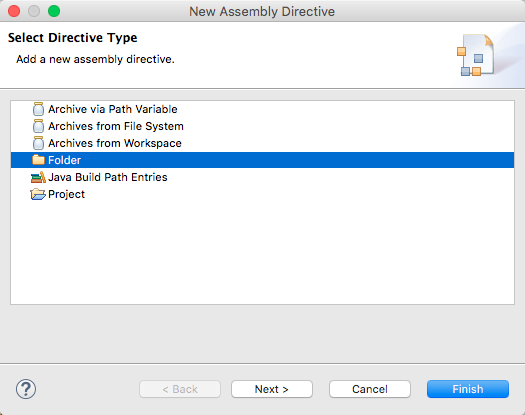Click the yellow Folder icon in the list
This screenshot has width=525, height=415.
(x=38, y=160)
